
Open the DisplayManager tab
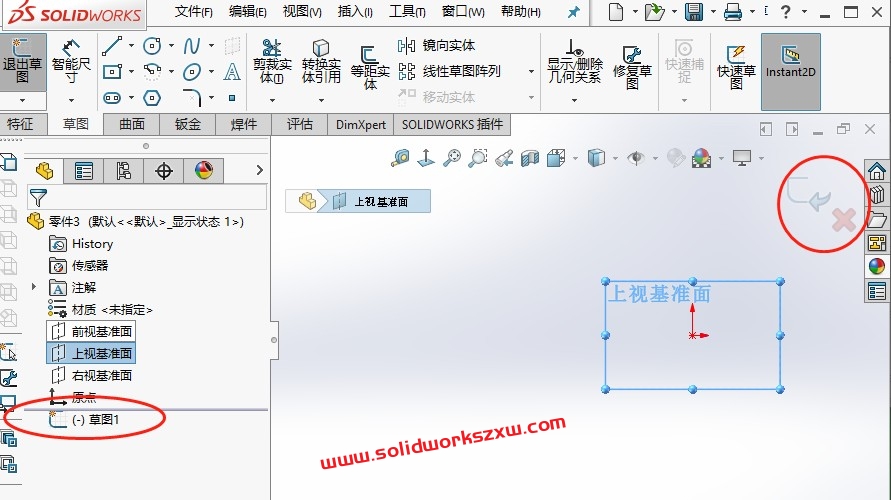click(x=203, y=171)
